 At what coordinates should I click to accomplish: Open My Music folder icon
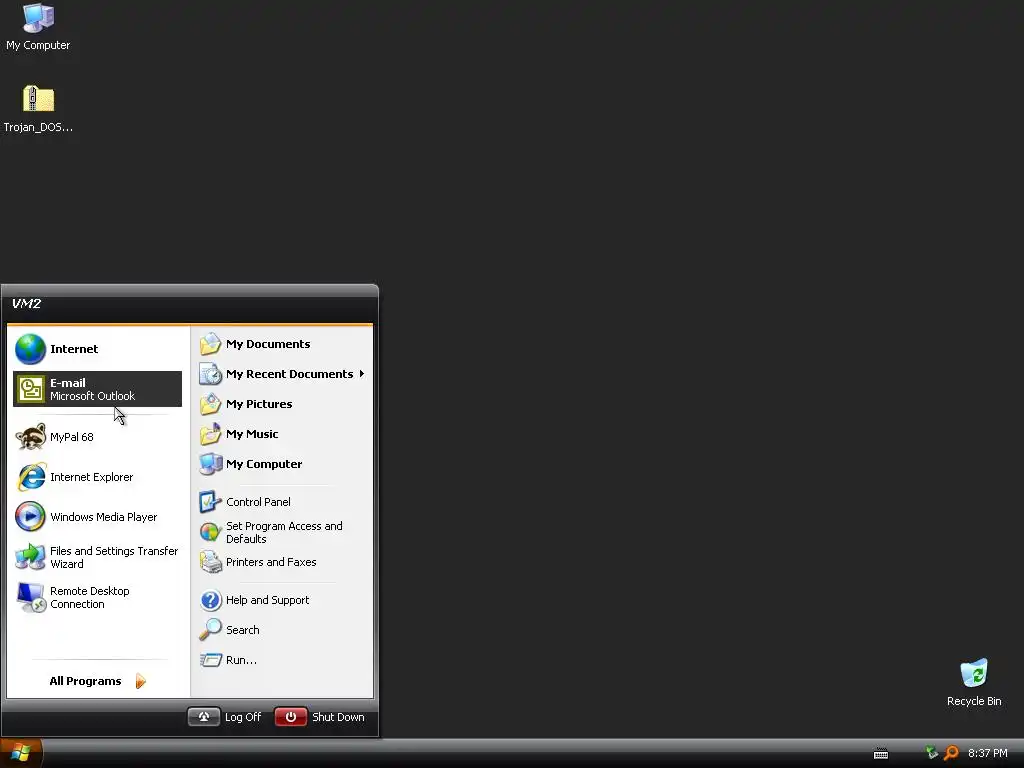pyautogui.click(x=210, y=434)
